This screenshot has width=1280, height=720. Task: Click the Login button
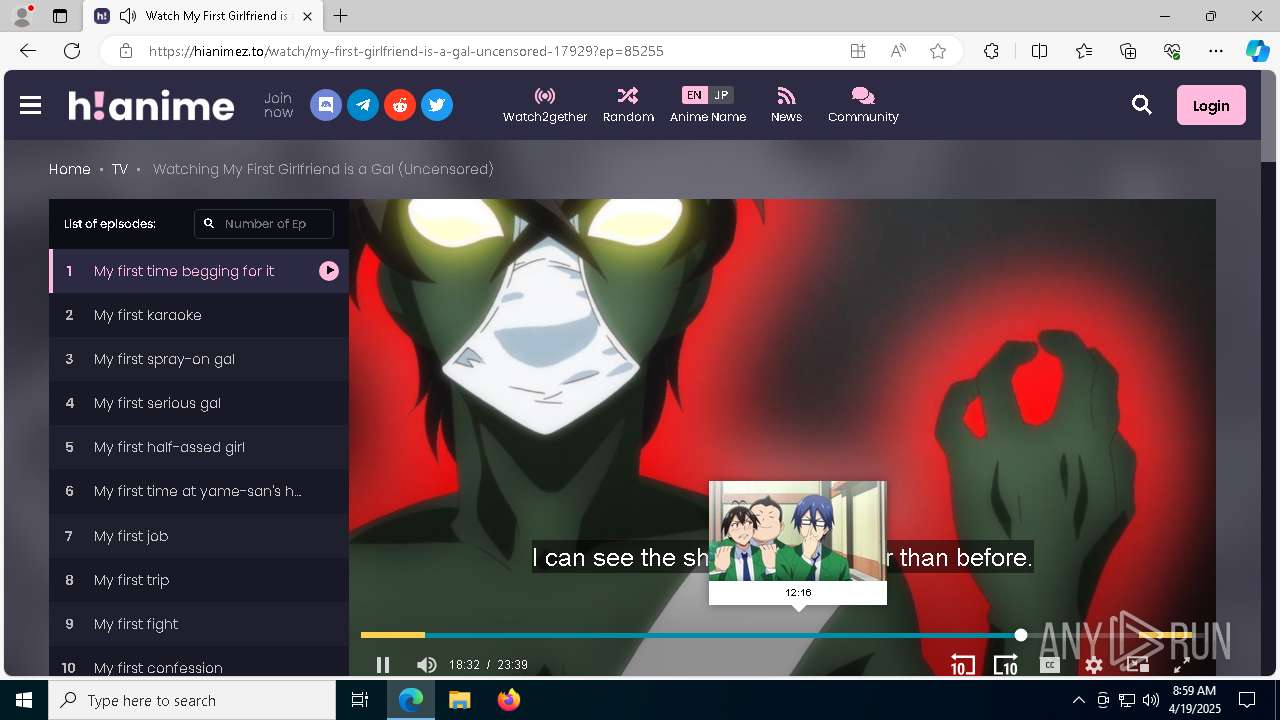(1211, 105)
